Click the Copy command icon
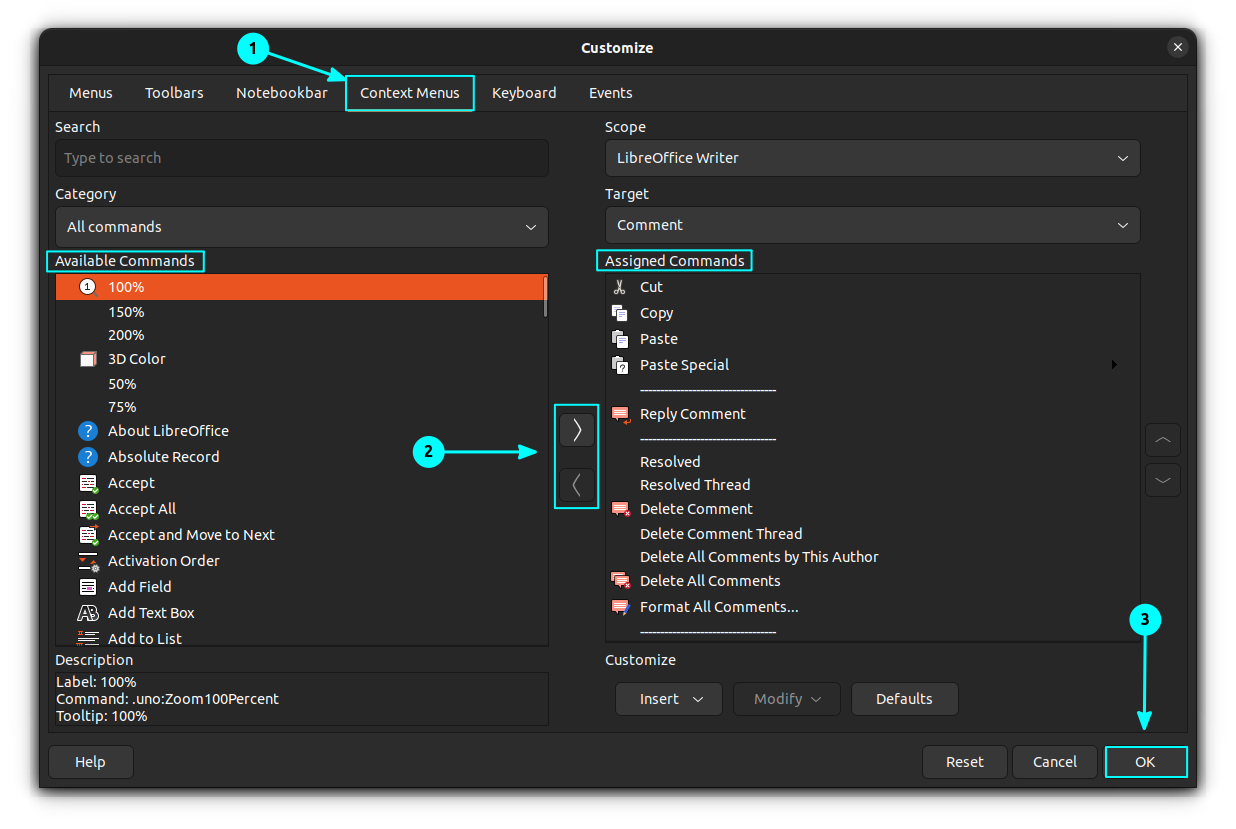Viewport: 1236px width, 829px height. [620, 313]
